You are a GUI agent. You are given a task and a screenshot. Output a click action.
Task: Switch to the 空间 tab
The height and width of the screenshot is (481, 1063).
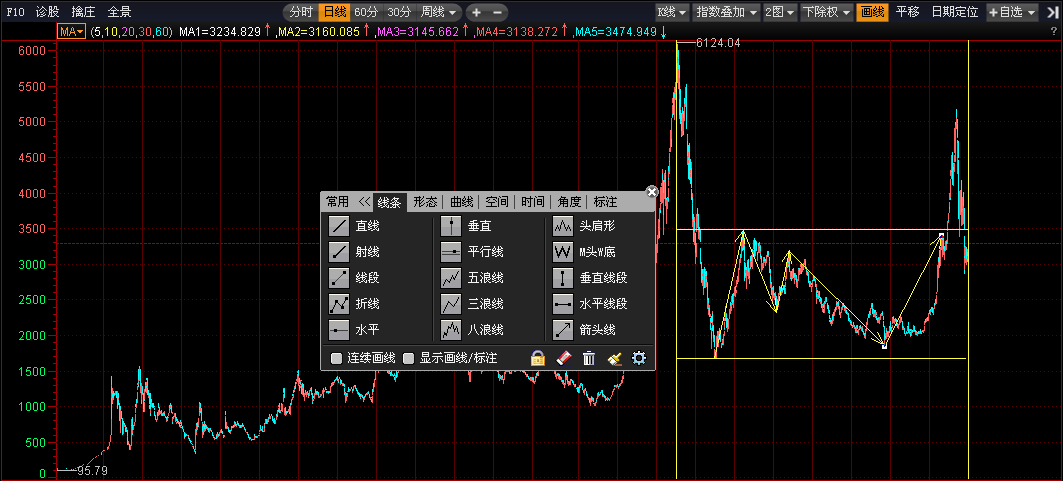tap(497, 202)
